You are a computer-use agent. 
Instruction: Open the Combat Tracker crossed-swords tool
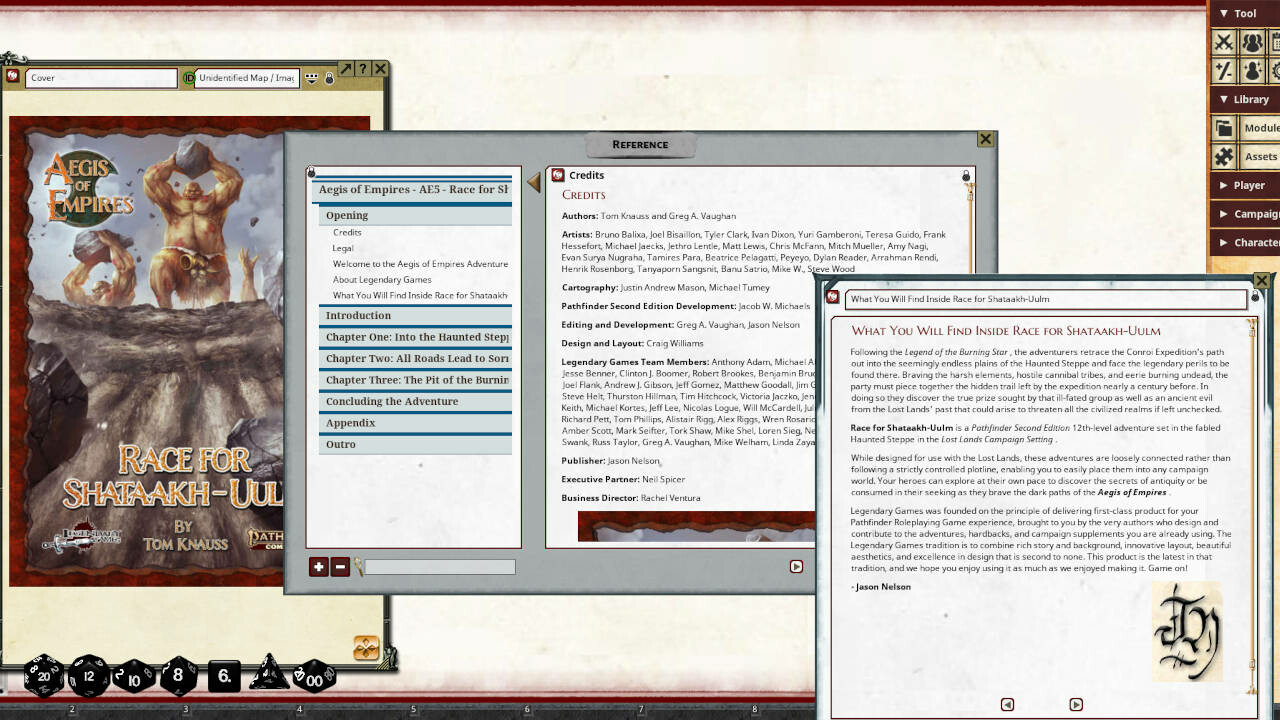tap(1223, 42)
